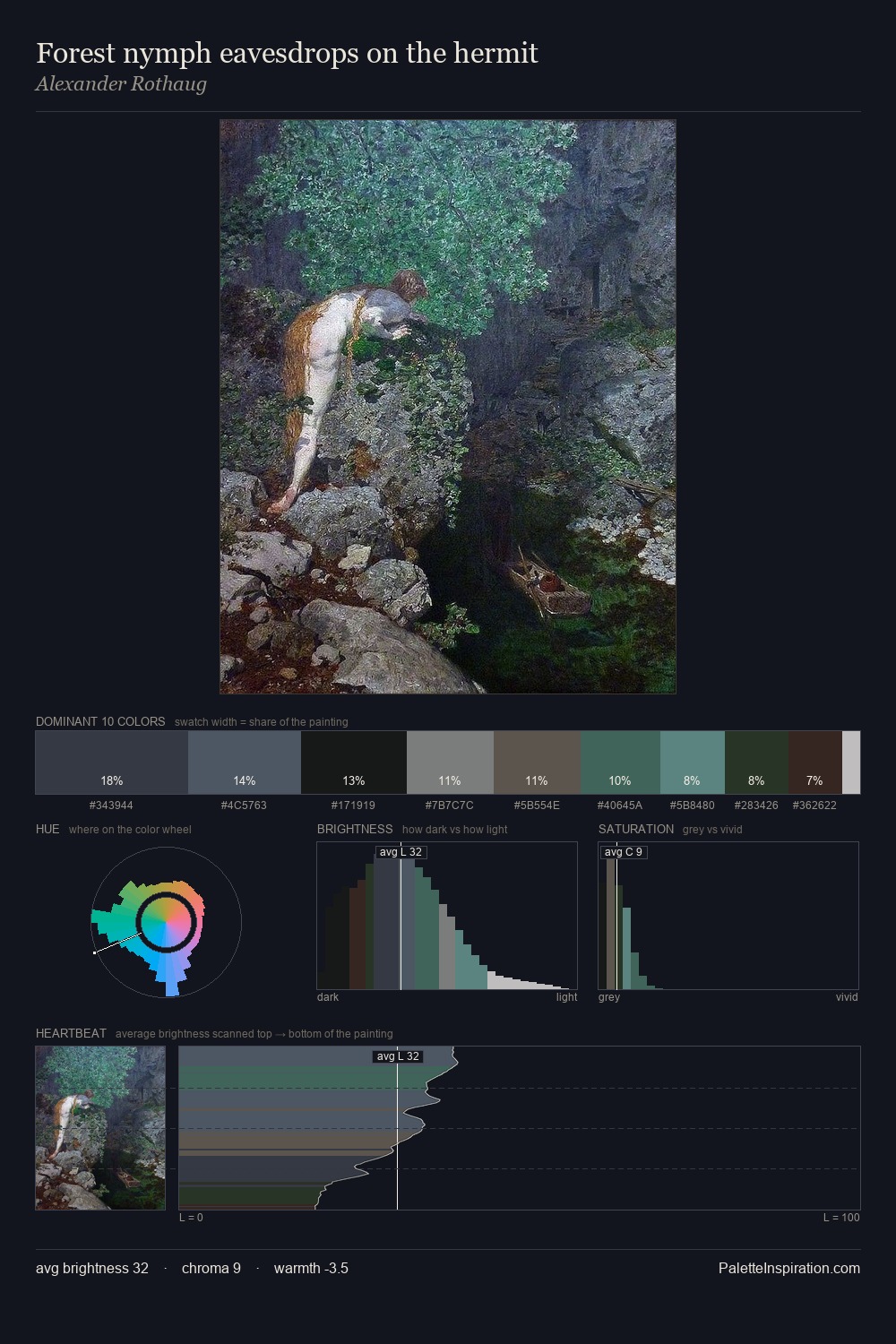
Task: Click the 'warmth -3.5' footer stat
Action: click(x=311, y=1269)
